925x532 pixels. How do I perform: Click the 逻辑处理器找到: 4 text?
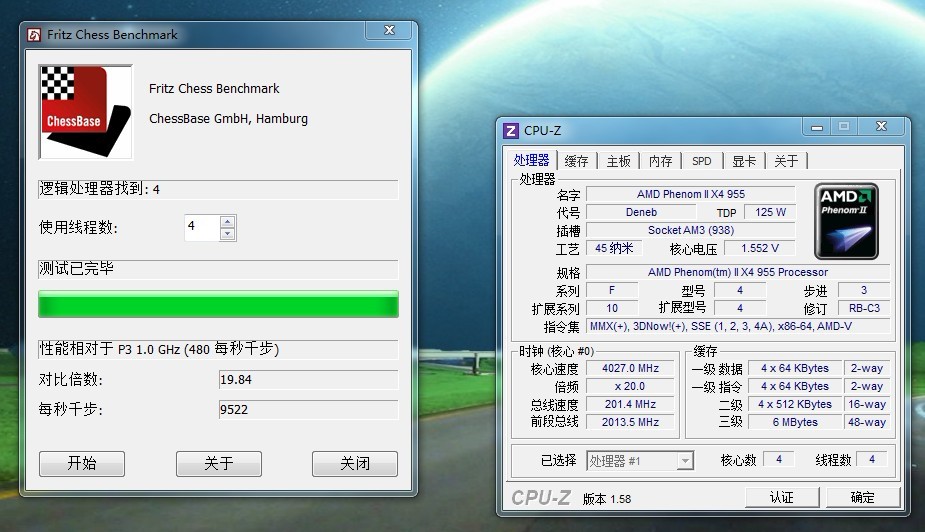click(99, 189)
